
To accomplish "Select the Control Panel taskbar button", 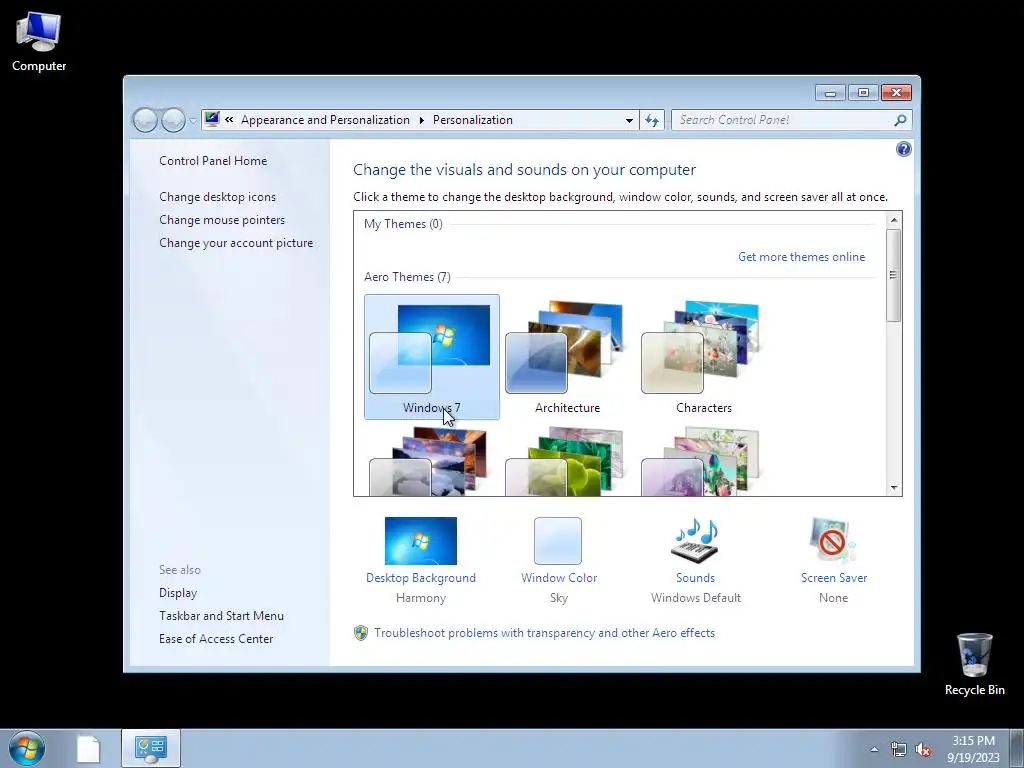I will pos(151,748).
